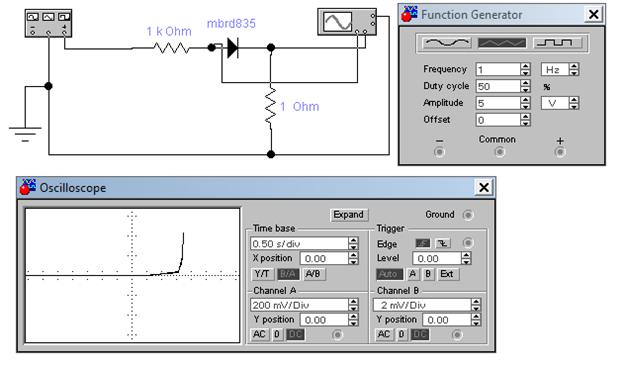Click the mbrd835 diode label

[231, 23]
